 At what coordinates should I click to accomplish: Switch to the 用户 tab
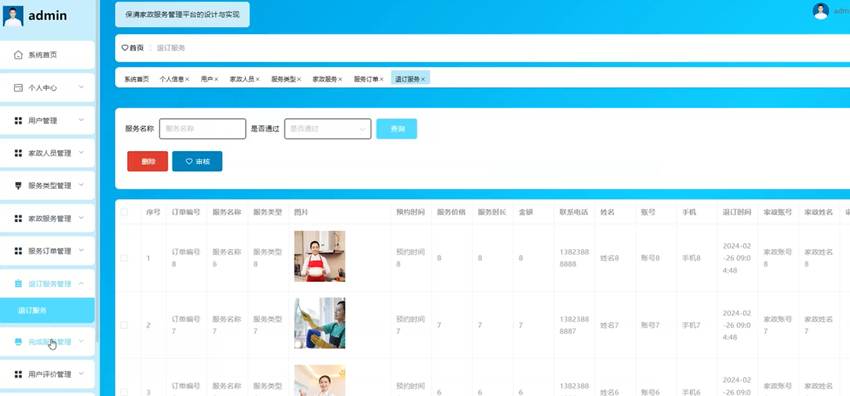click(x=207, y=79)
